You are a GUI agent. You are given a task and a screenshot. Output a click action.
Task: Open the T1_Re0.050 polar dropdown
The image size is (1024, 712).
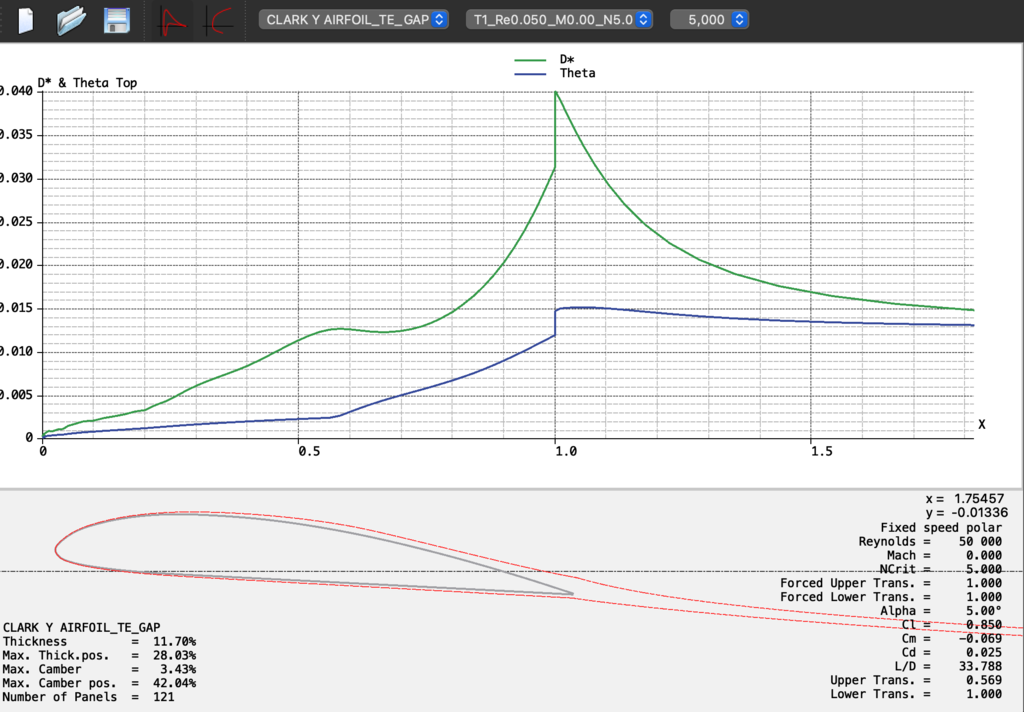[559, 19]
